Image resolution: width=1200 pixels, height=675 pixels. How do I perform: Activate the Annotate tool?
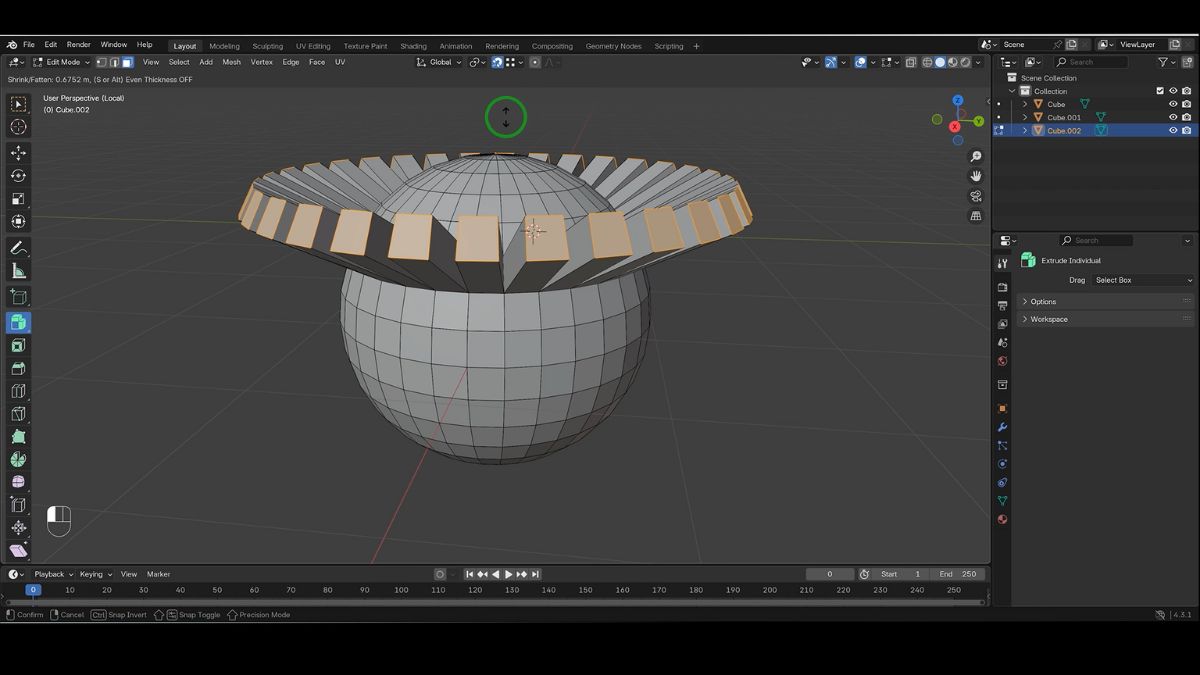(18, 248)
